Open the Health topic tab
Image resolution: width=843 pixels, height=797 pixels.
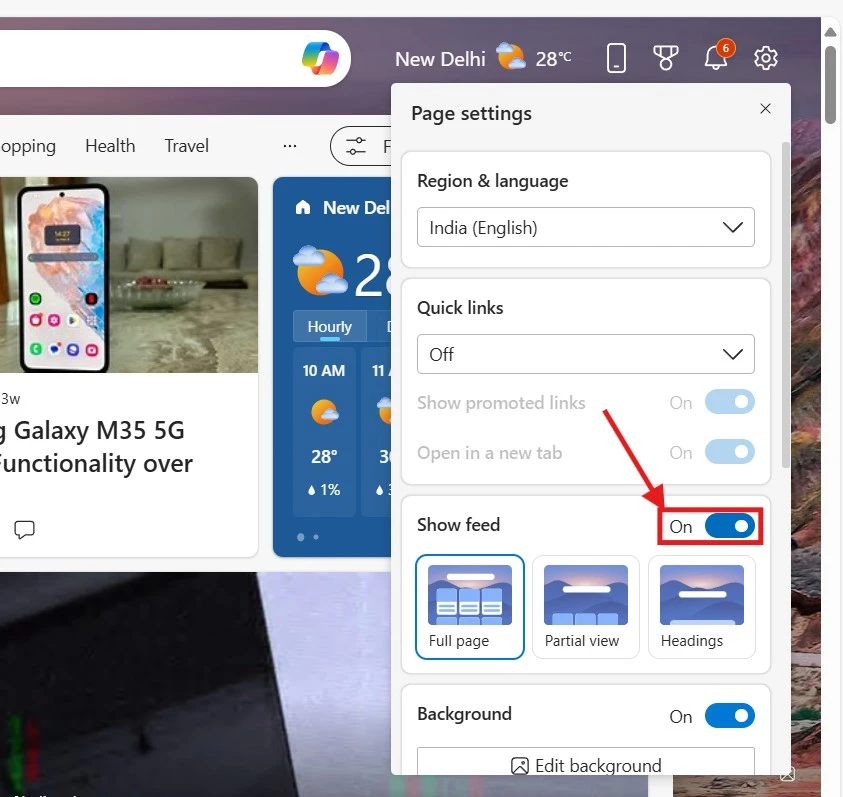click(x=110, y=146)
